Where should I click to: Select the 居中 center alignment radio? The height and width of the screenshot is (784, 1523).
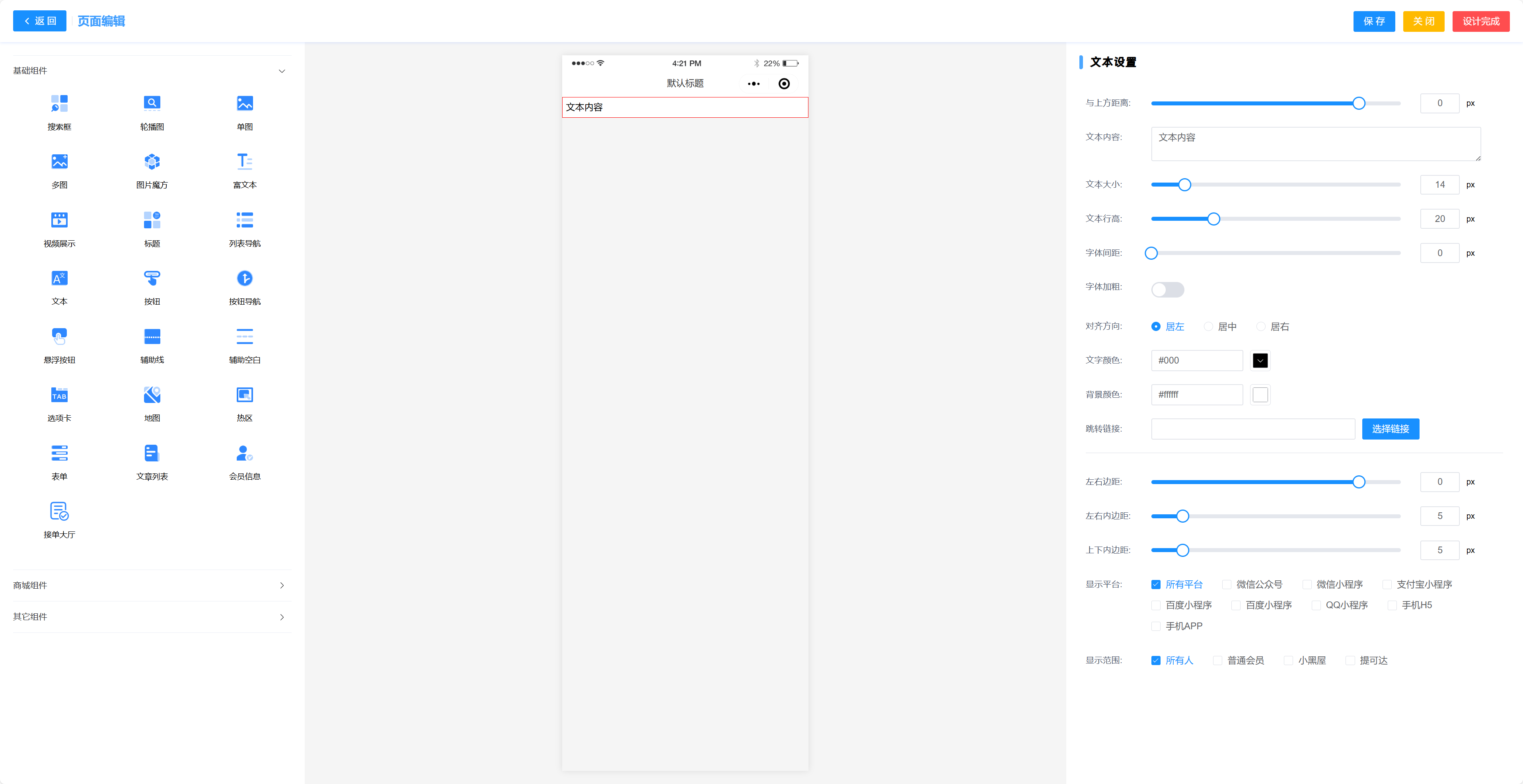(1208, 327)
